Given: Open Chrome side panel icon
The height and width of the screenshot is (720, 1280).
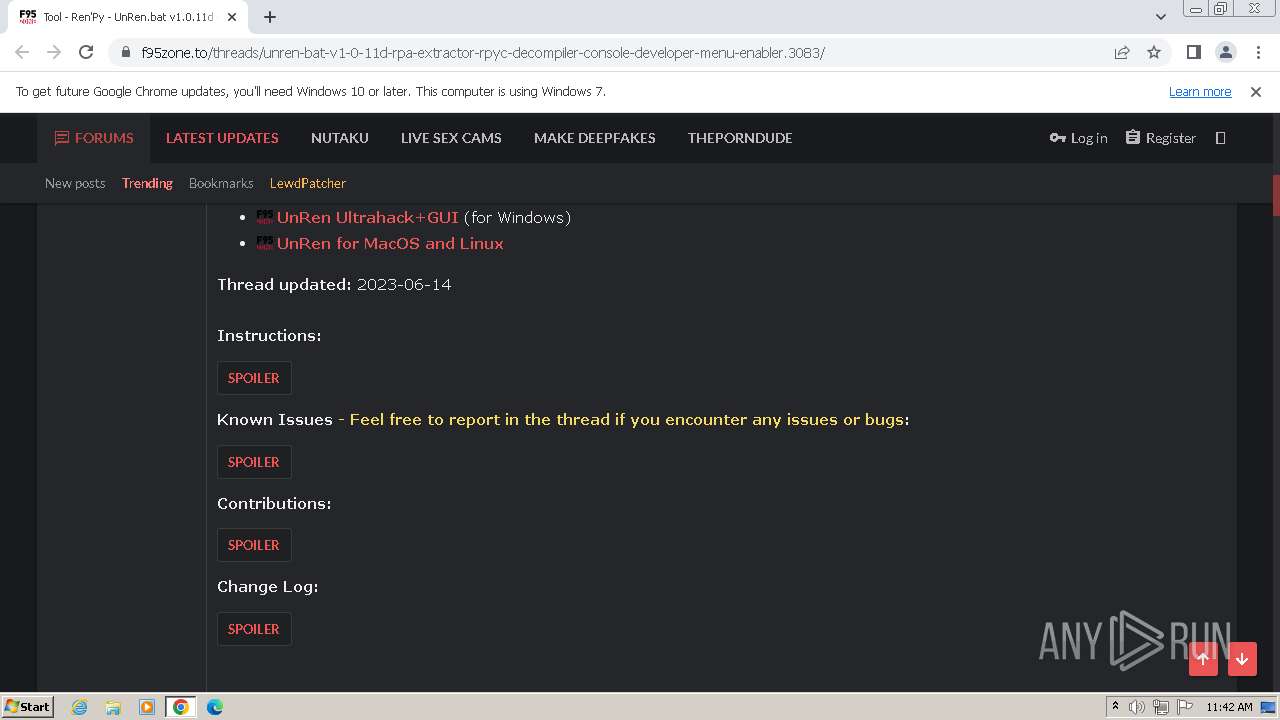Looking at the screenshot, I should 1193,52.
